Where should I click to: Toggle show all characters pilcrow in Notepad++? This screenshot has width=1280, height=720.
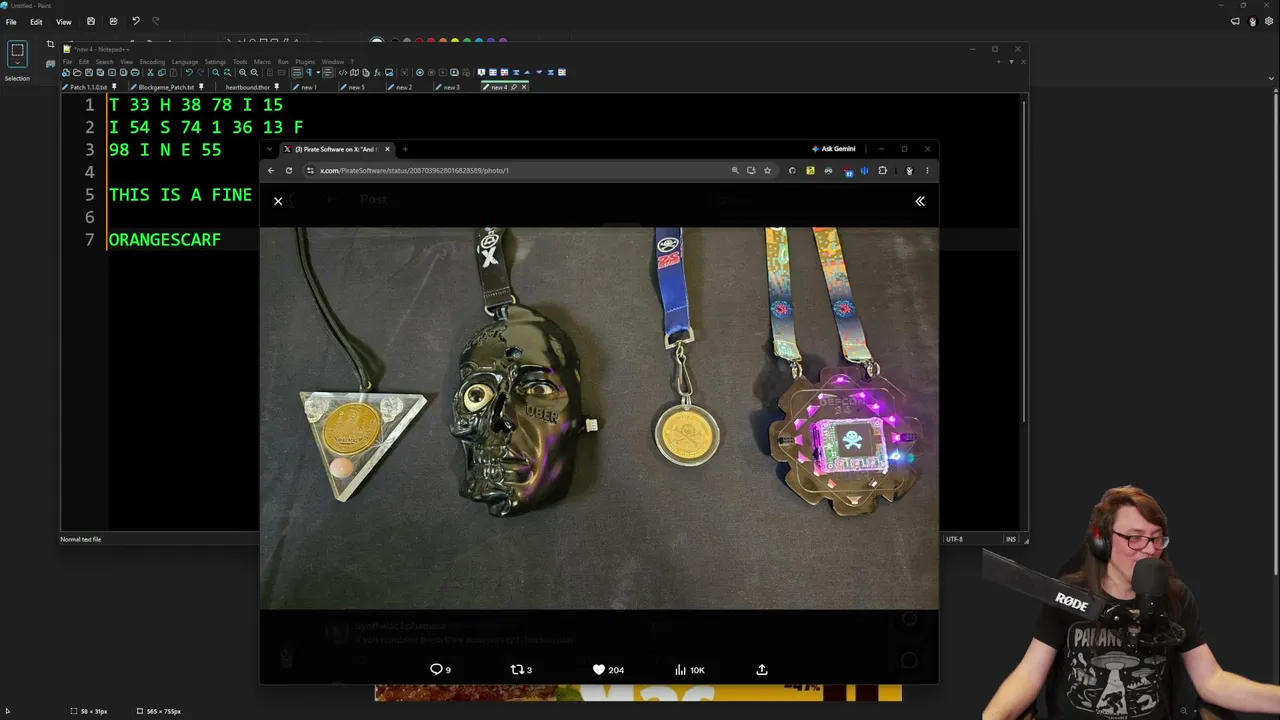[x=309, y=72]
